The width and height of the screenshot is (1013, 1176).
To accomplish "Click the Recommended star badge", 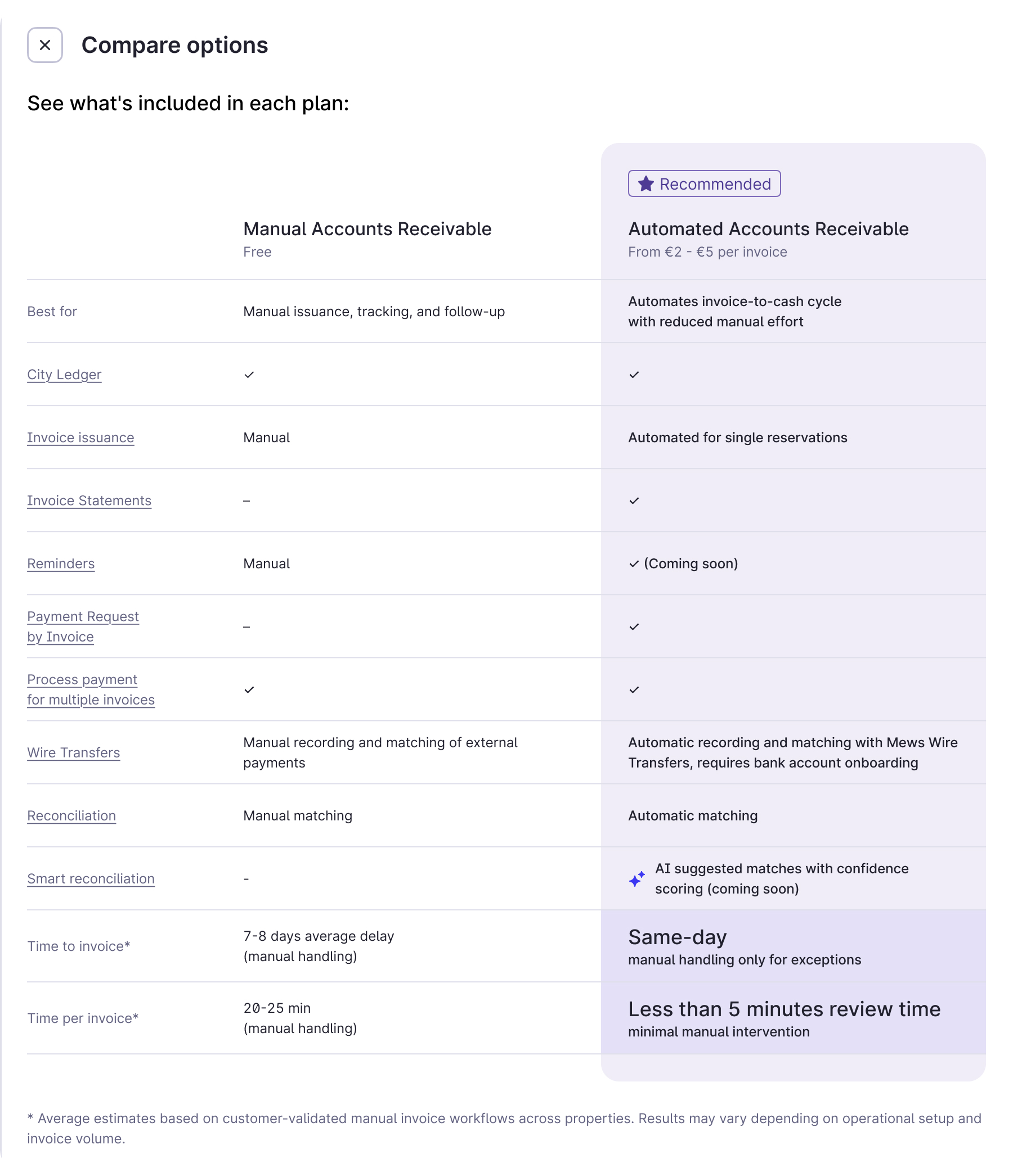I will tap(704, 184).
